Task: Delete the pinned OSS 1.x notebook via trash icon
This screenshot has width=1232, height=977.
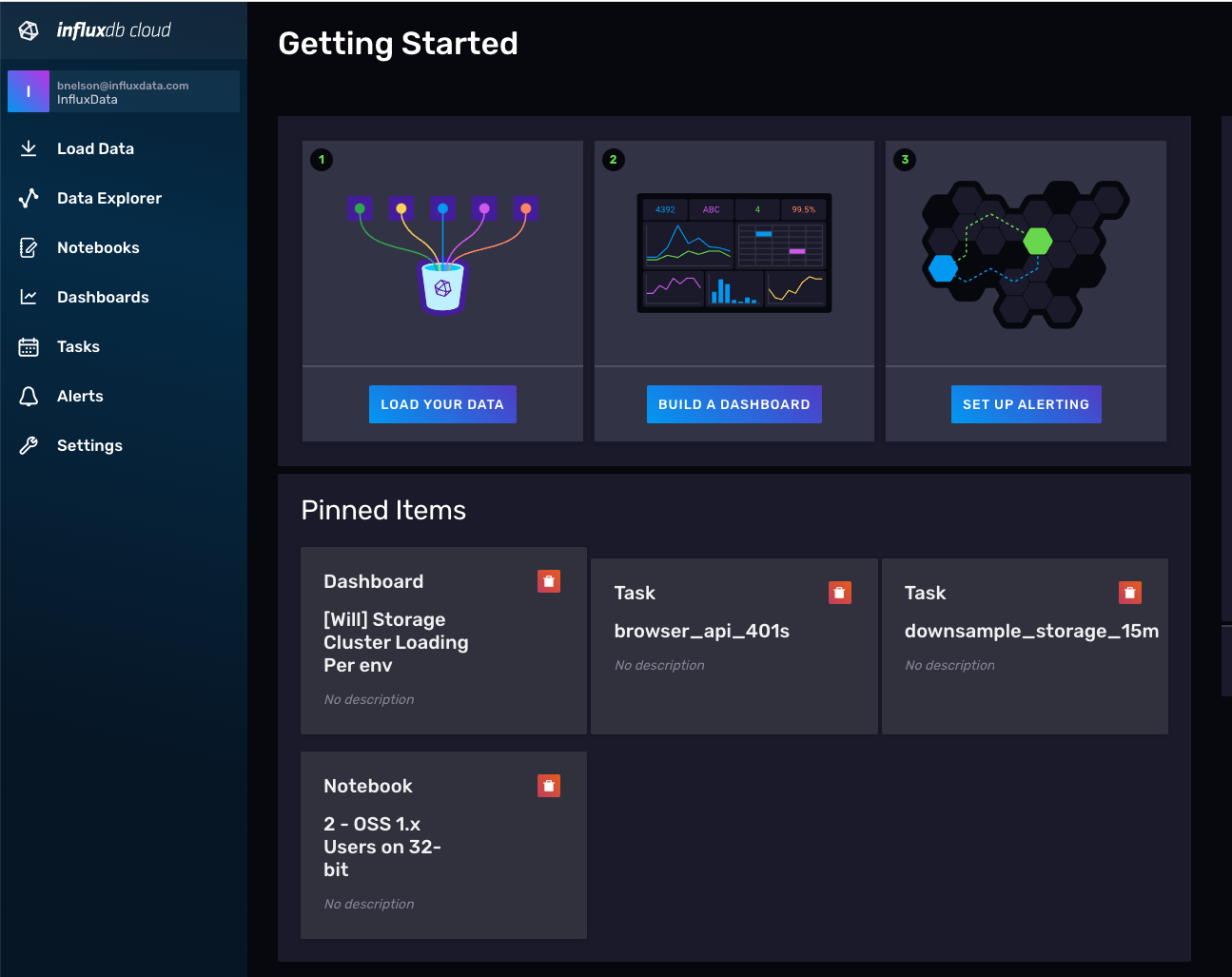Action: (549, 785)
